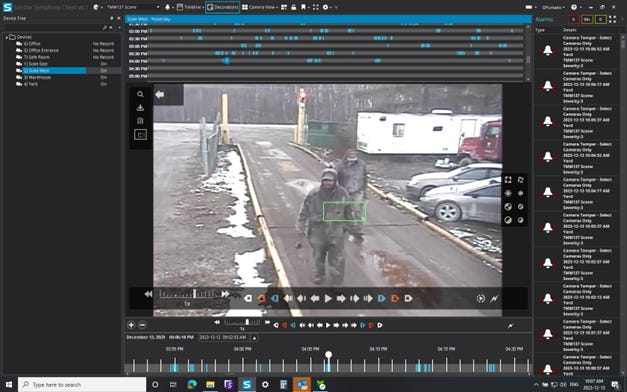Viewport: 627px width, 392px height.
Task: Click the search magnifier icon on video panel
Action: click(140, 94)
